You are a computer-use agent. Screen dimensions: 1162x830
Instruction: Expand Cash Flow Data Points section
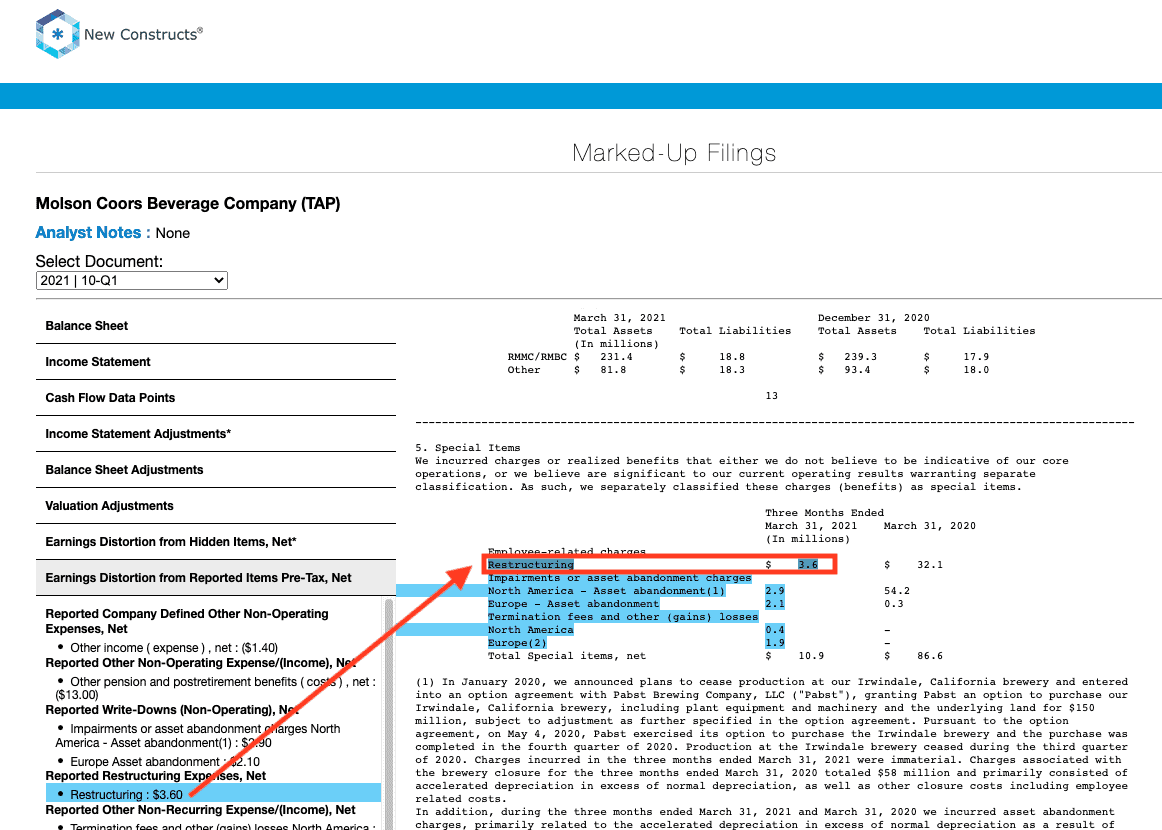(x=216, y=398)
